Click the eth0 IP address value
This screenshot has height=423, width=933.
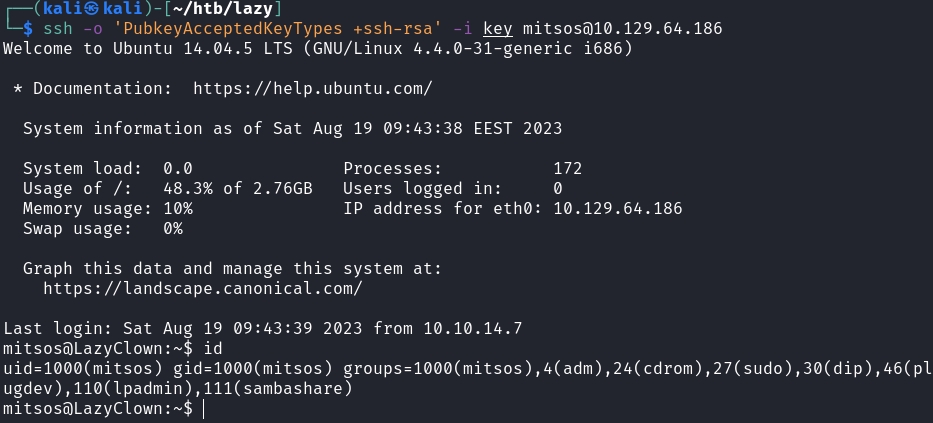[617, 208]
